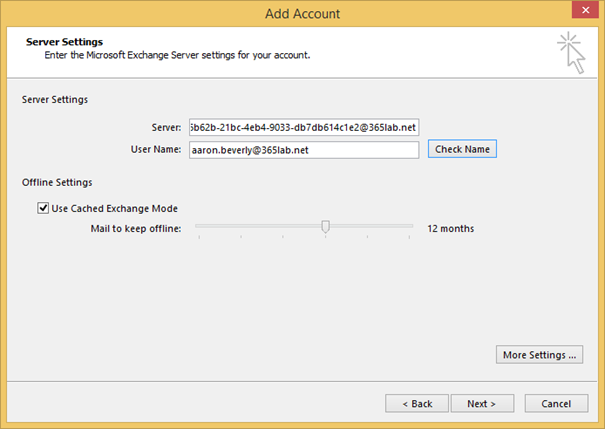Click inside the Server address field

(303, 127)
